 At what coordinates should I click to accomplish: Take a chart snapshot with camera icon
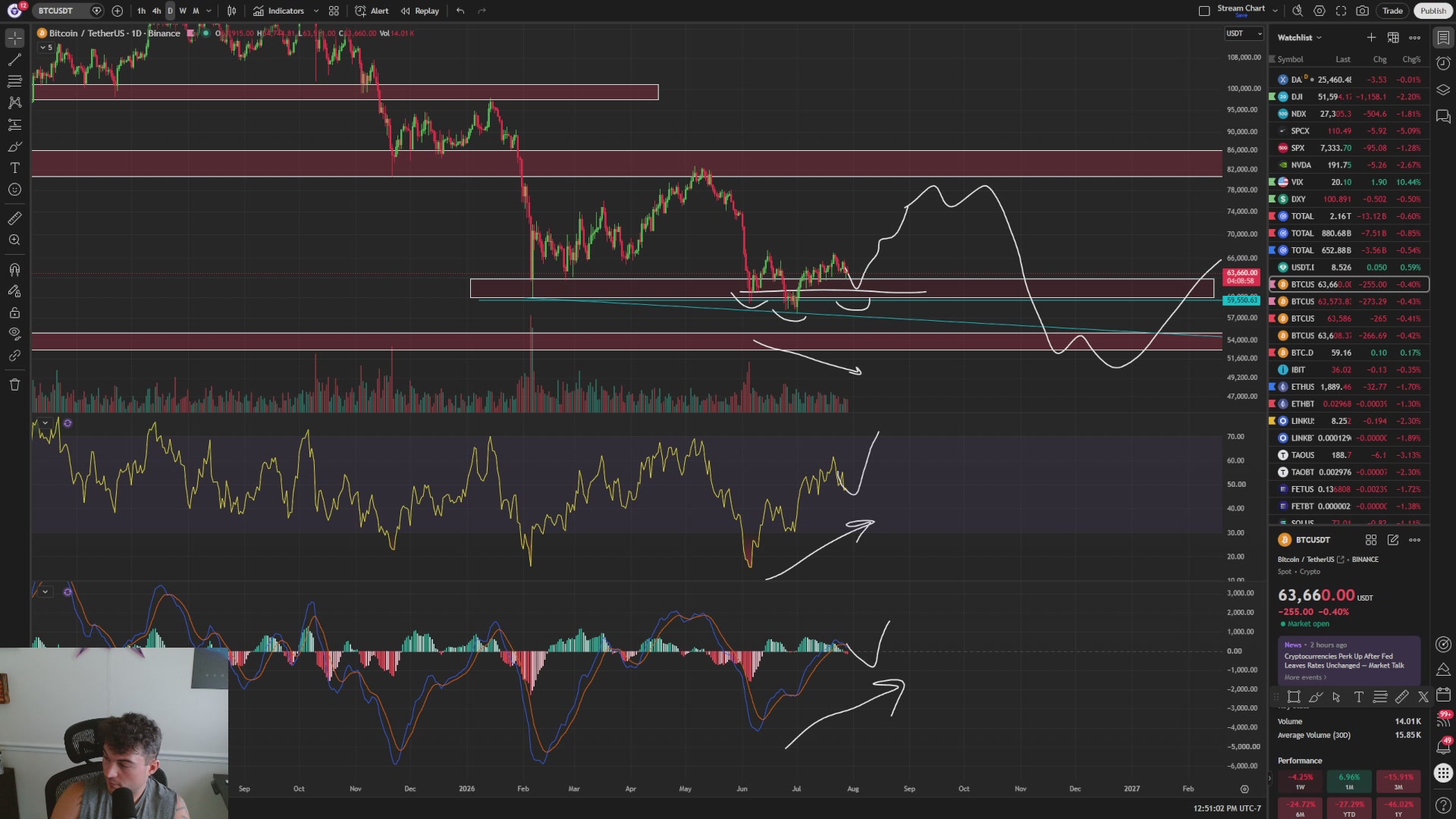[x=1363, y=11]
